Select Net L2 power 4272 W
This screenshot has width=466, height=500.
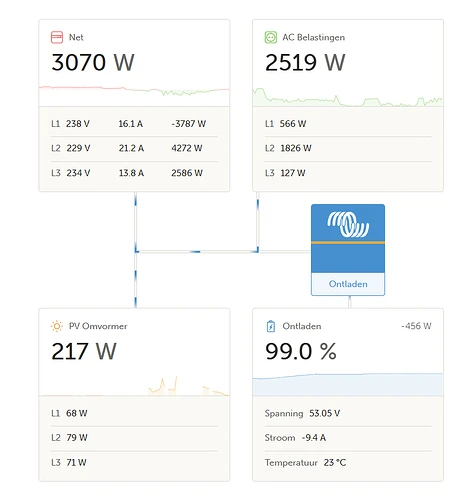click(187, 148)
